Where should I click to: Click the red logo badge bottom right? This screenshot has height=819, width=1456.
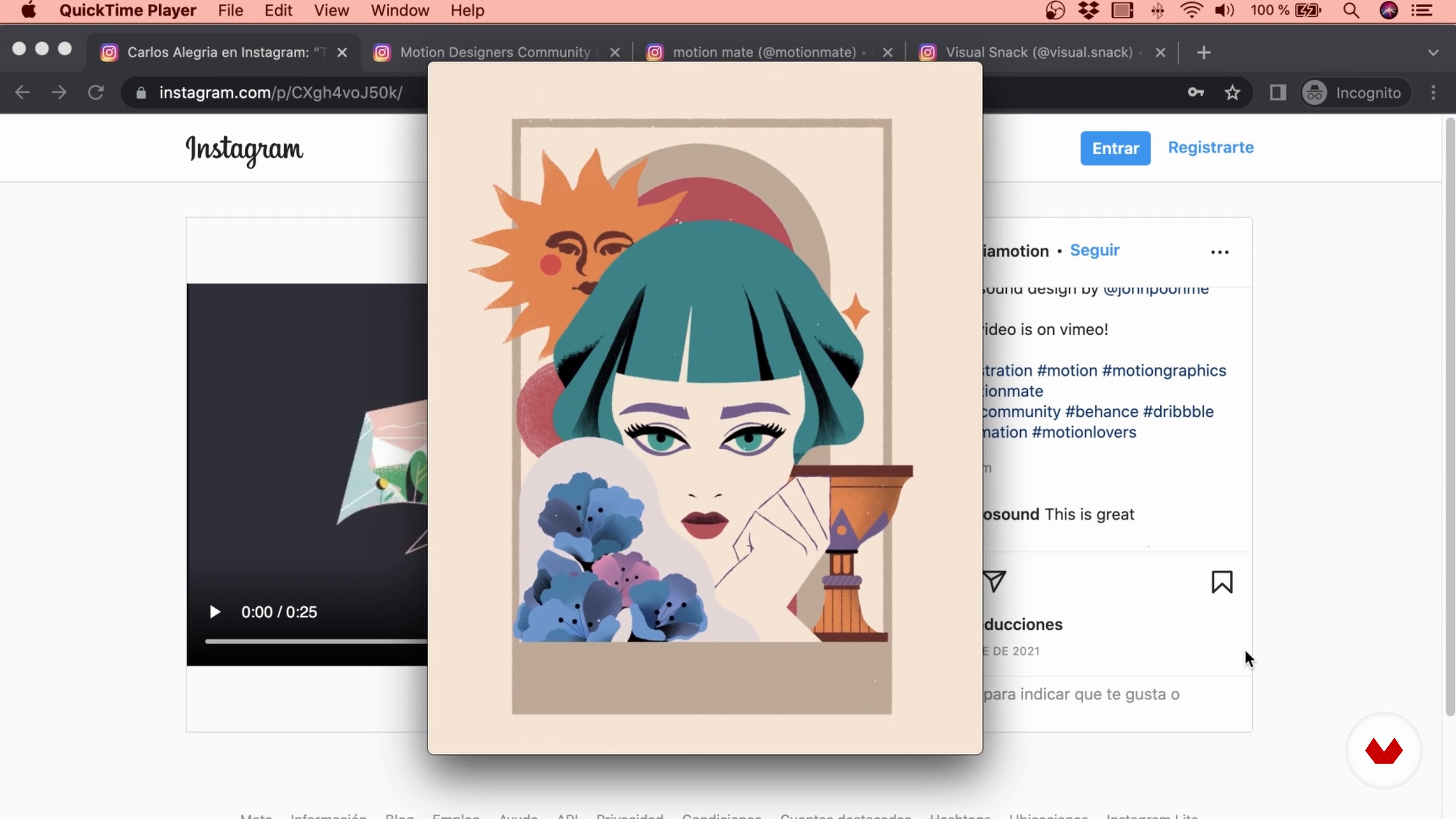(x=1384, y=751)
